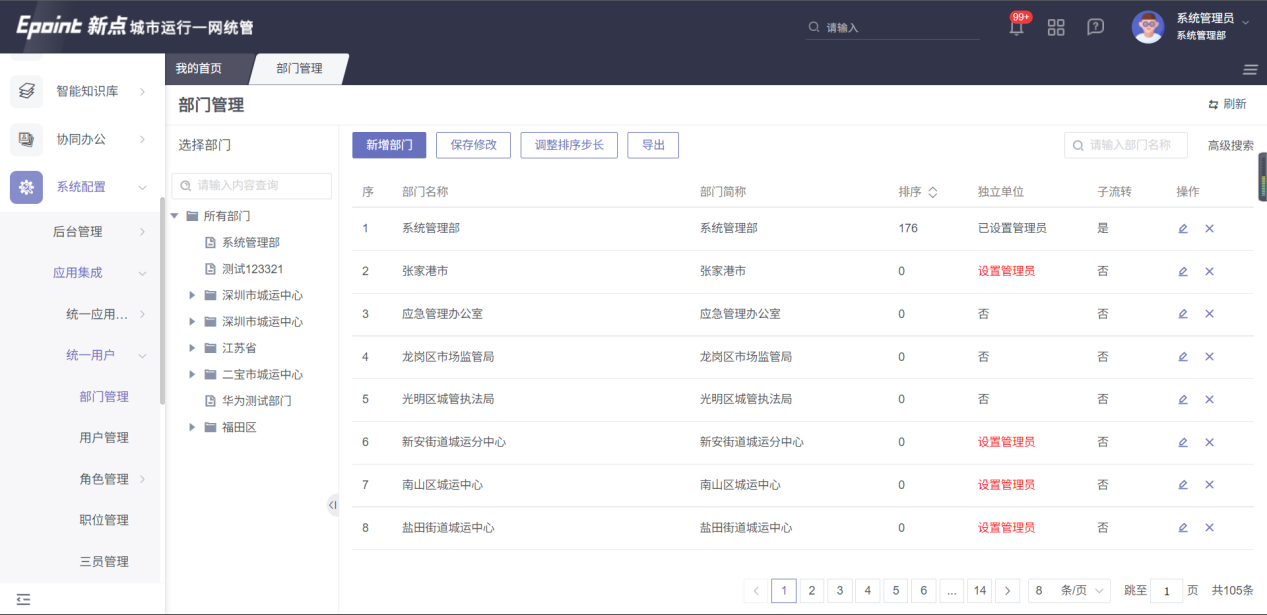Edit the 系统管理部 row with the pencil icon
1267x615 pixels.
[x=1183, y=229]
